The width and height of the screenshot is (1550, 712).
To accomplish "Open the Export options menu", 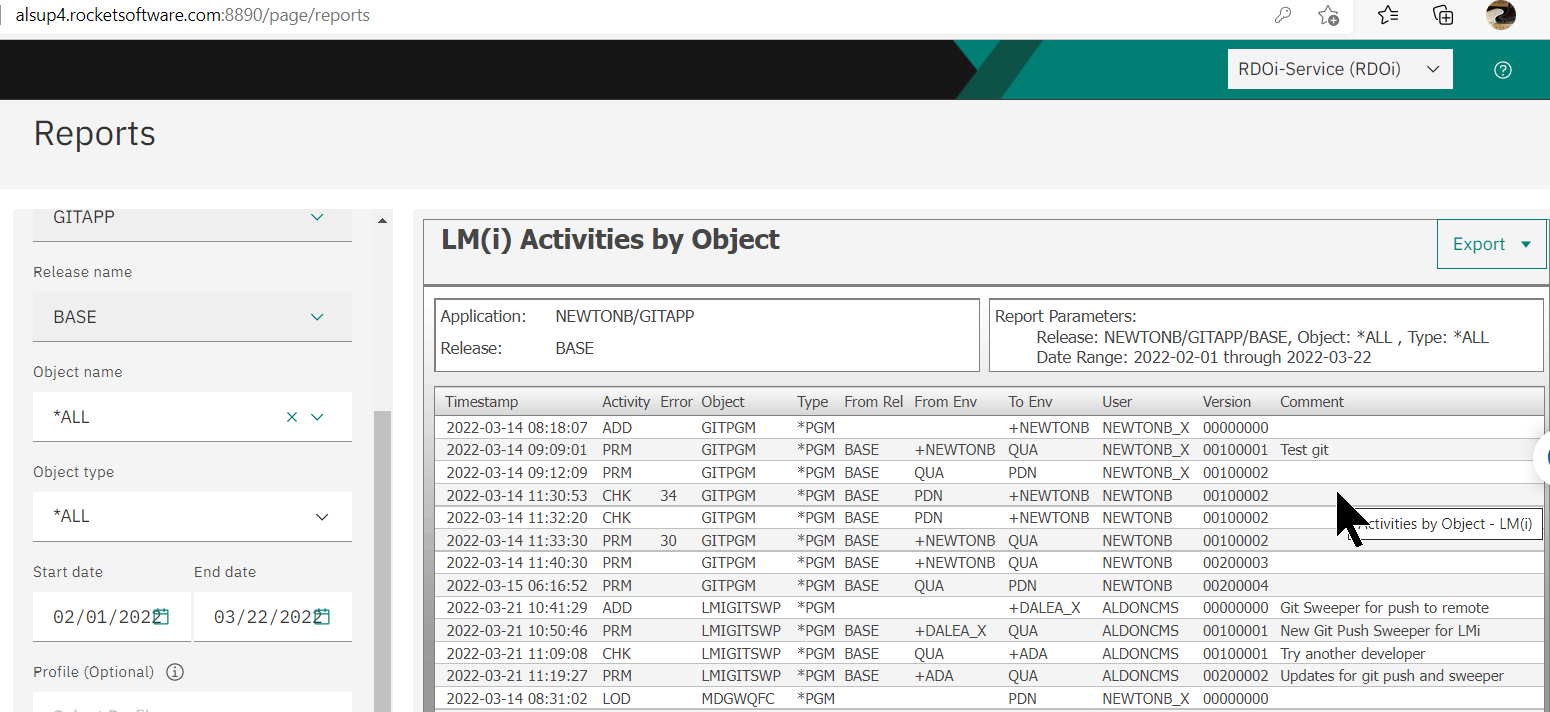I will (x=1491, y=243).
